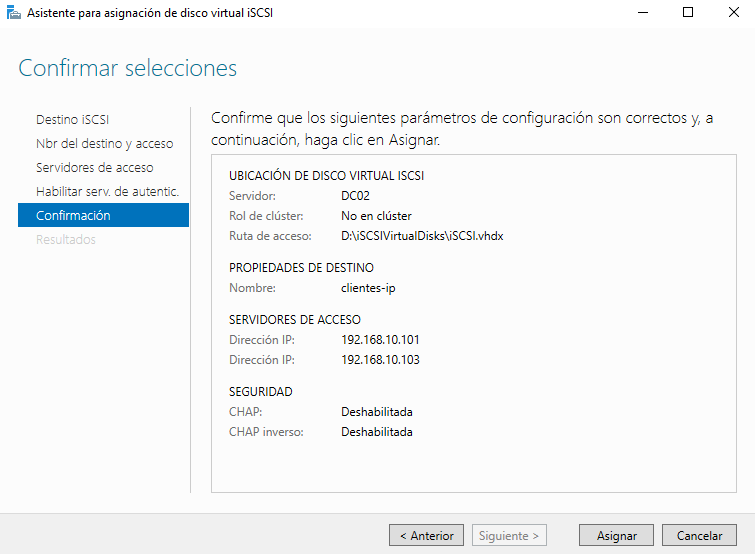
Task: Go to the Destino iSCSI step
Action: click(72, 119)
